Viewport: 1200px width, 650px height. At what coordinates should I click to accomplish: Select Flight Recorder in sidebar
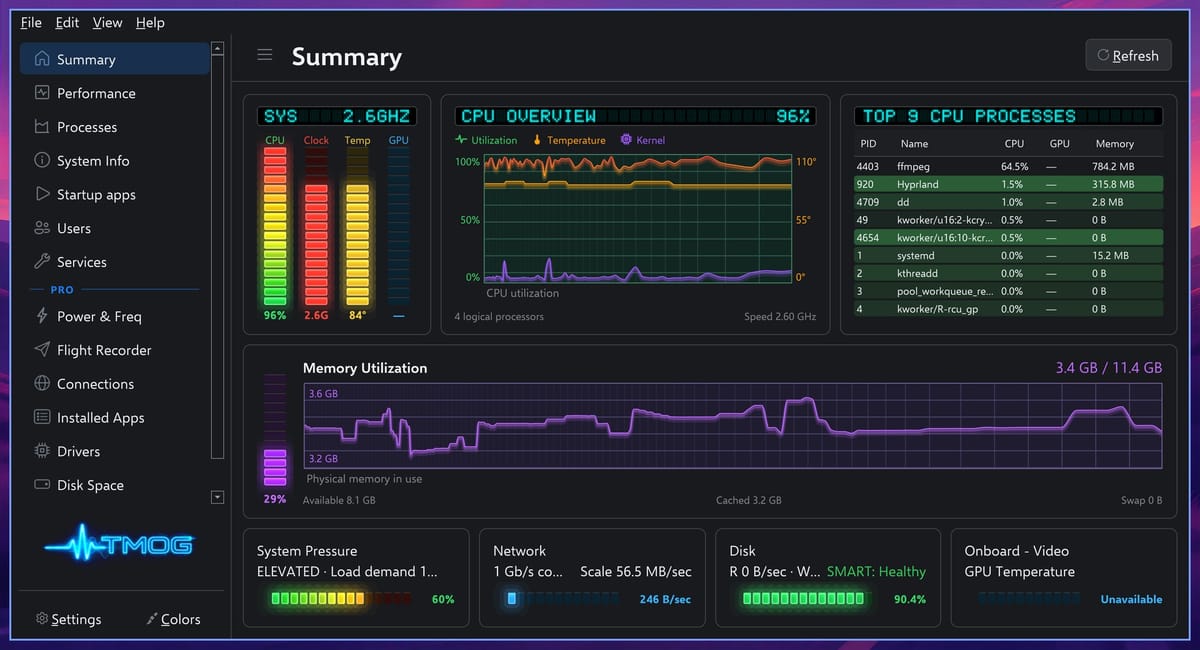point(115,350)
